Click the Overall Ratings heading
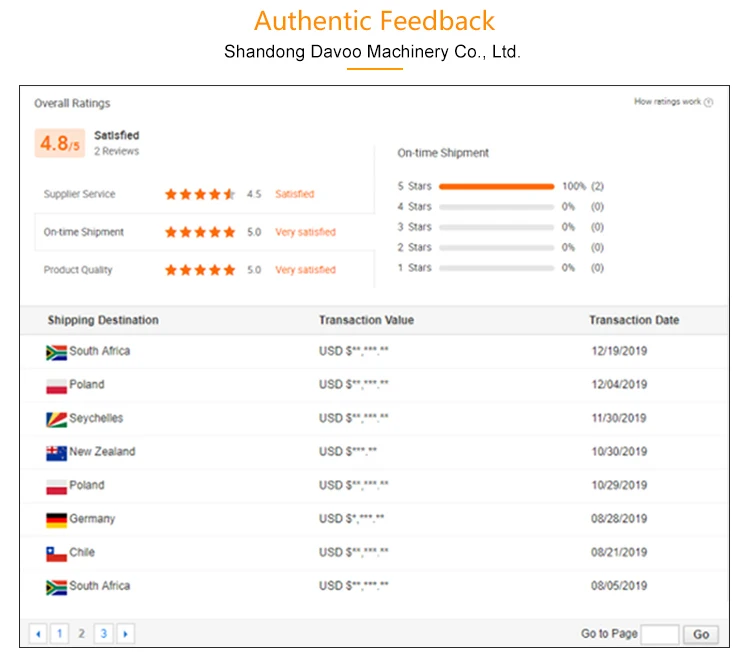 click(72, 103)
